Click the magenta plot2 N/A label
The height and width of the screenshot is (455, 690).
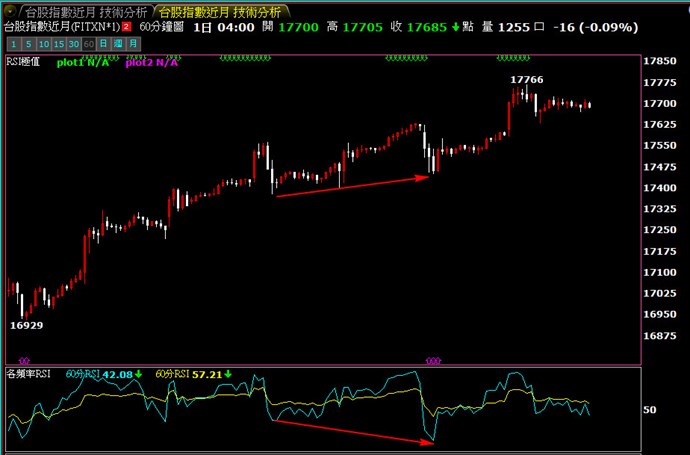click(x=151, y=63)
